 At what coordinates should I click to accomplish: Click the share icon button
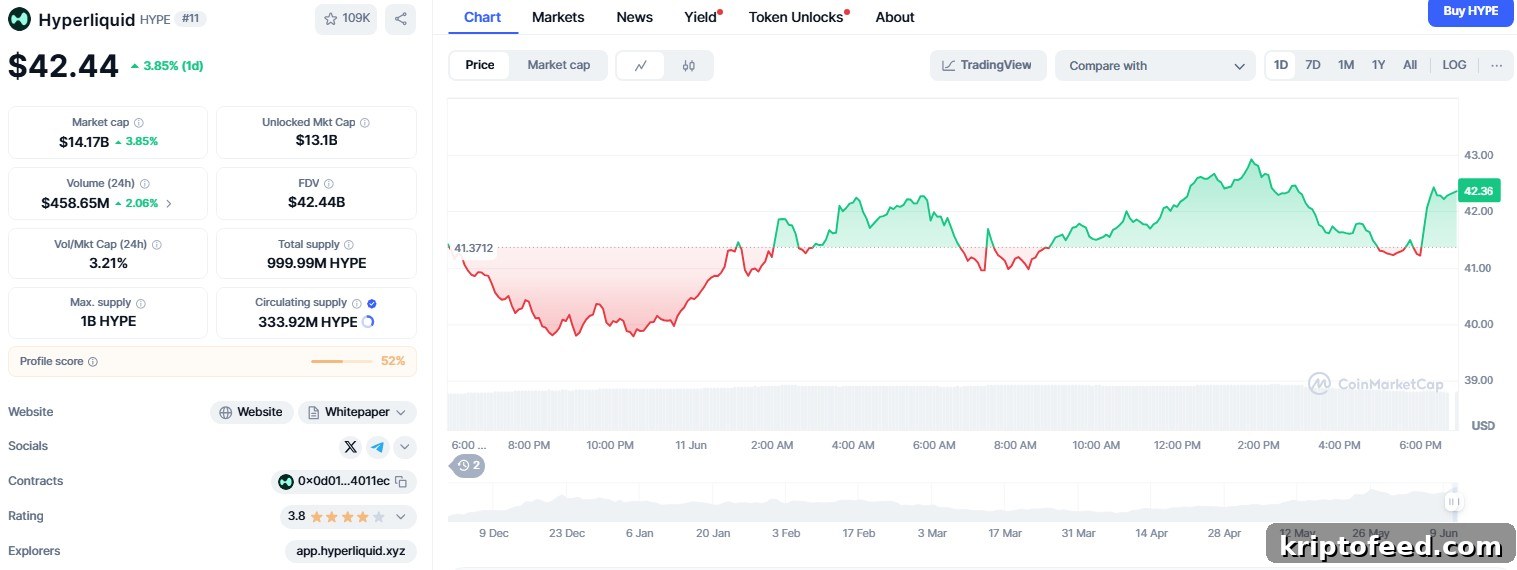click(x=400, y=19)
